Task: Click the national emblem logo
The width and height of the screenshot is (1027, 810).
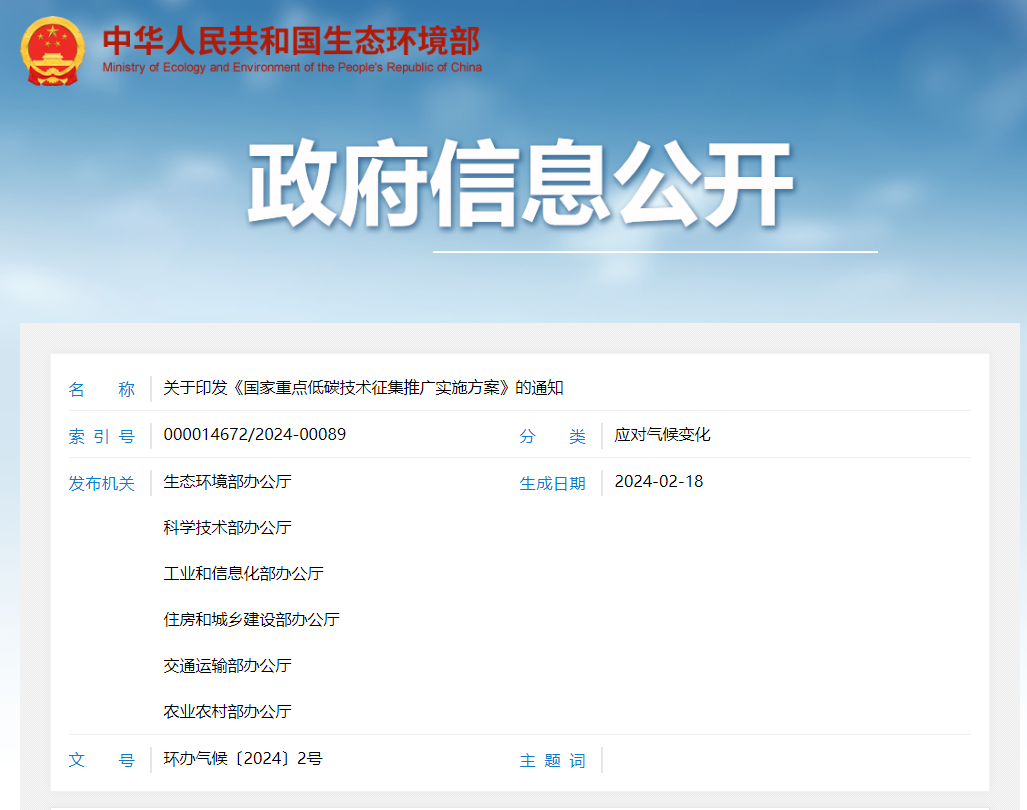Action: (x=52, y=50)
